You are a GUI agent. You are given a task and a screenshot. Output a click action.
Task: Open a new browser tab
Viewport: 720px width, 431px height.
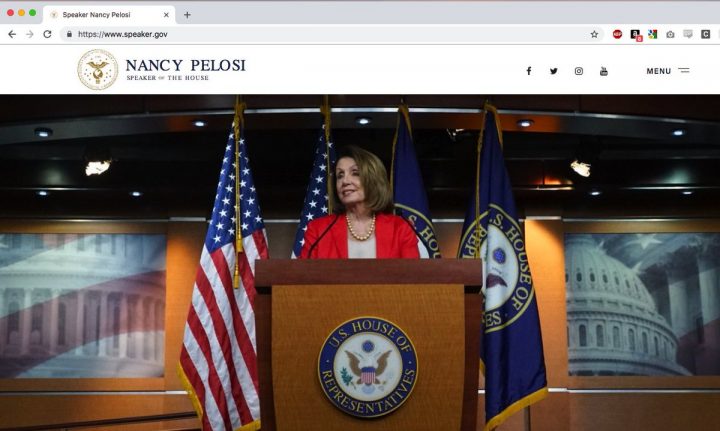tap(187, 15)
